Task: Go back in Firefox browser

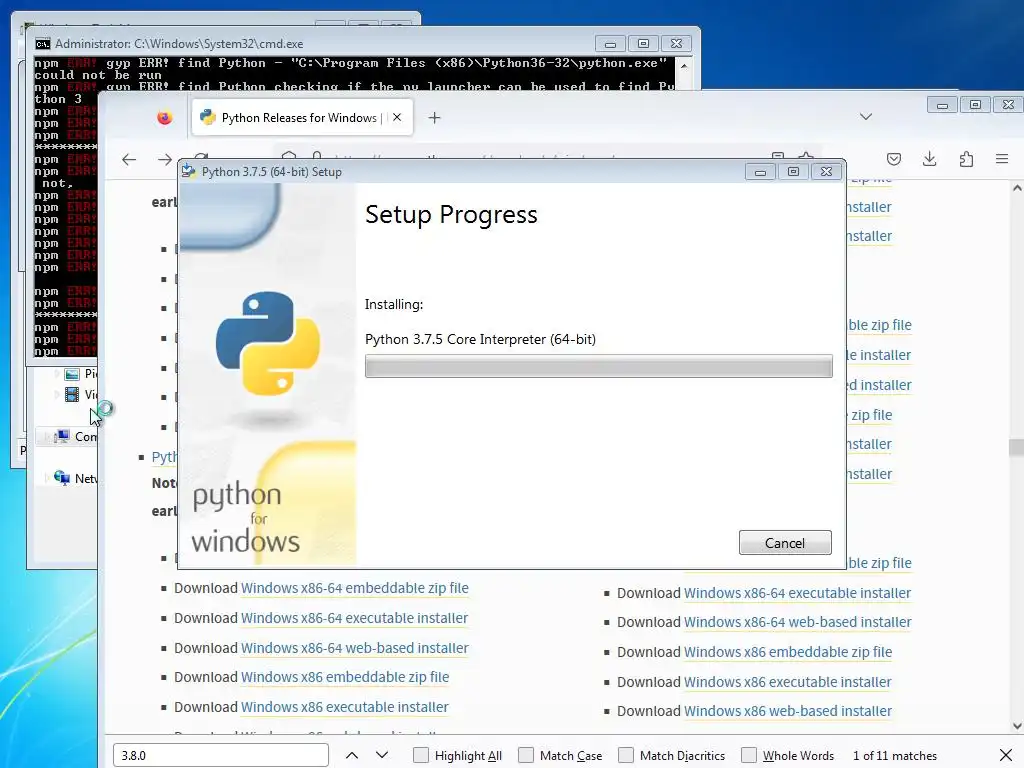Action: [129, 159]
